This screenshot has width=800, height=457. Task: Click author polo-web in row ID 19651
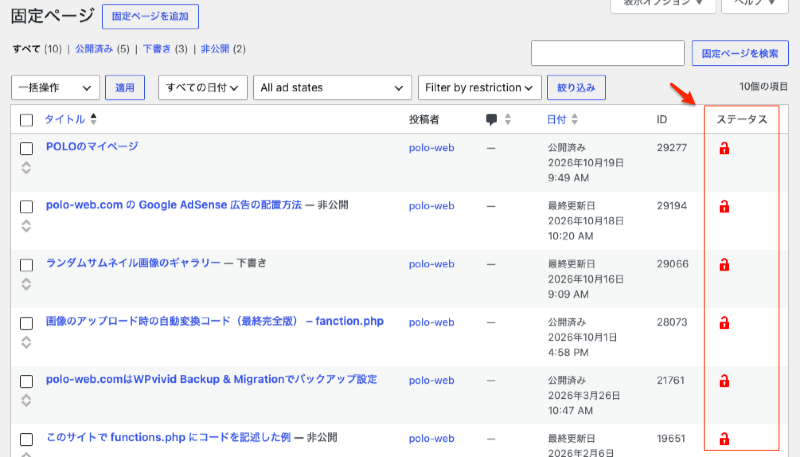432,439
